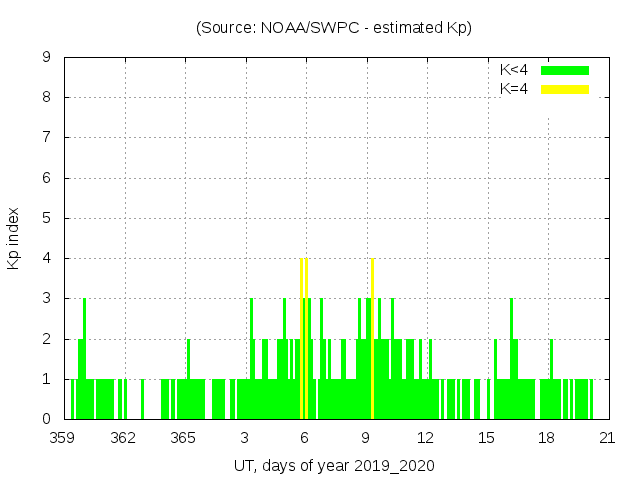Select the K<4 legend text label
Screen dimensions: 640x480
[513, 70]
